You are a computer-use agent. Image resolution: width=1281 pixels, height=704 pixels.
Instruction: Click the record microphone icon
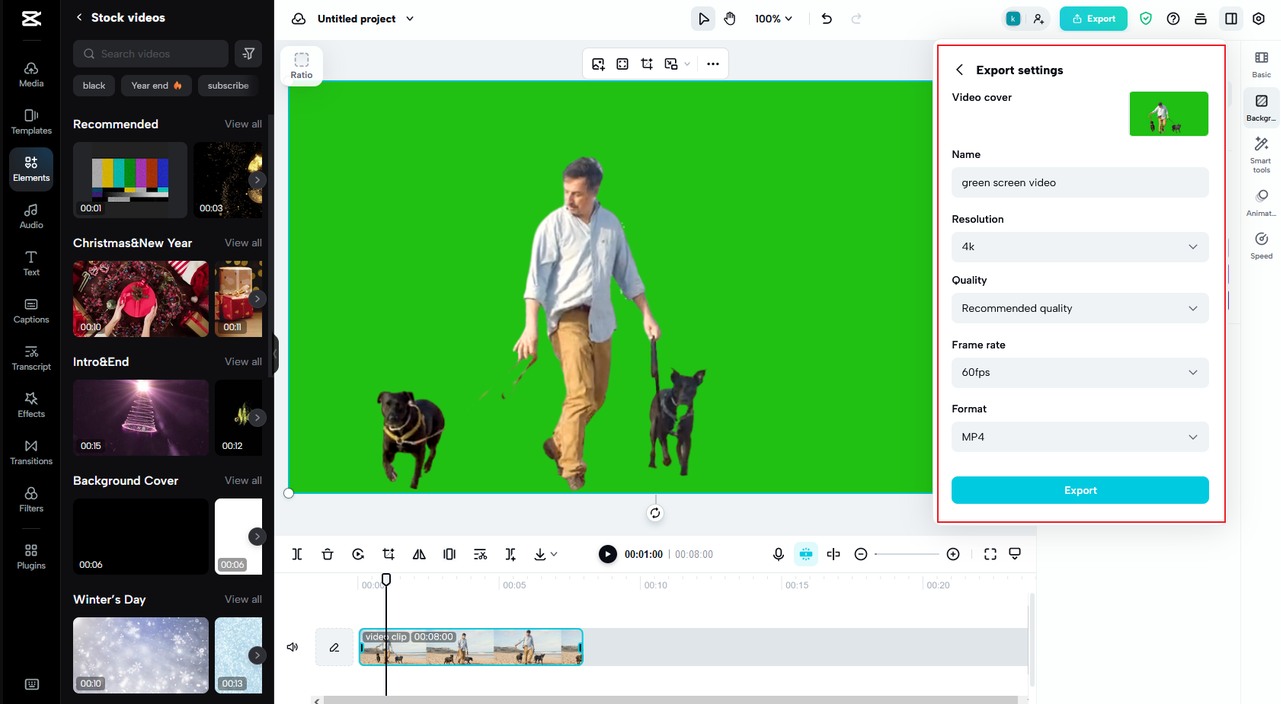tap(778, 554)
